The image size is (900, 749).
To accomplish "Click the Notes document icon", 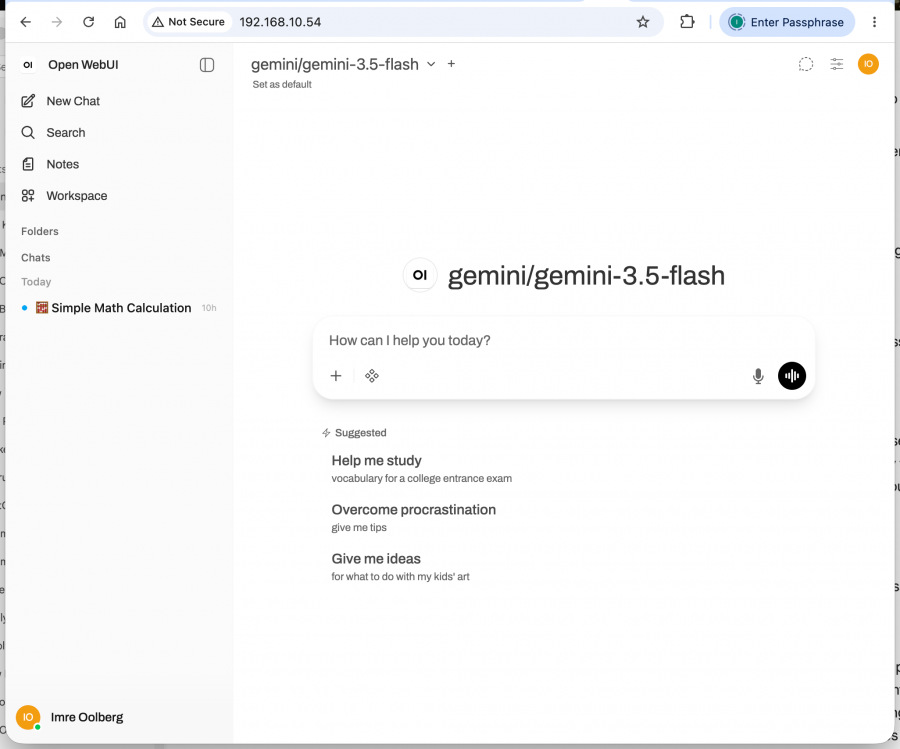I will coord(28,164).
